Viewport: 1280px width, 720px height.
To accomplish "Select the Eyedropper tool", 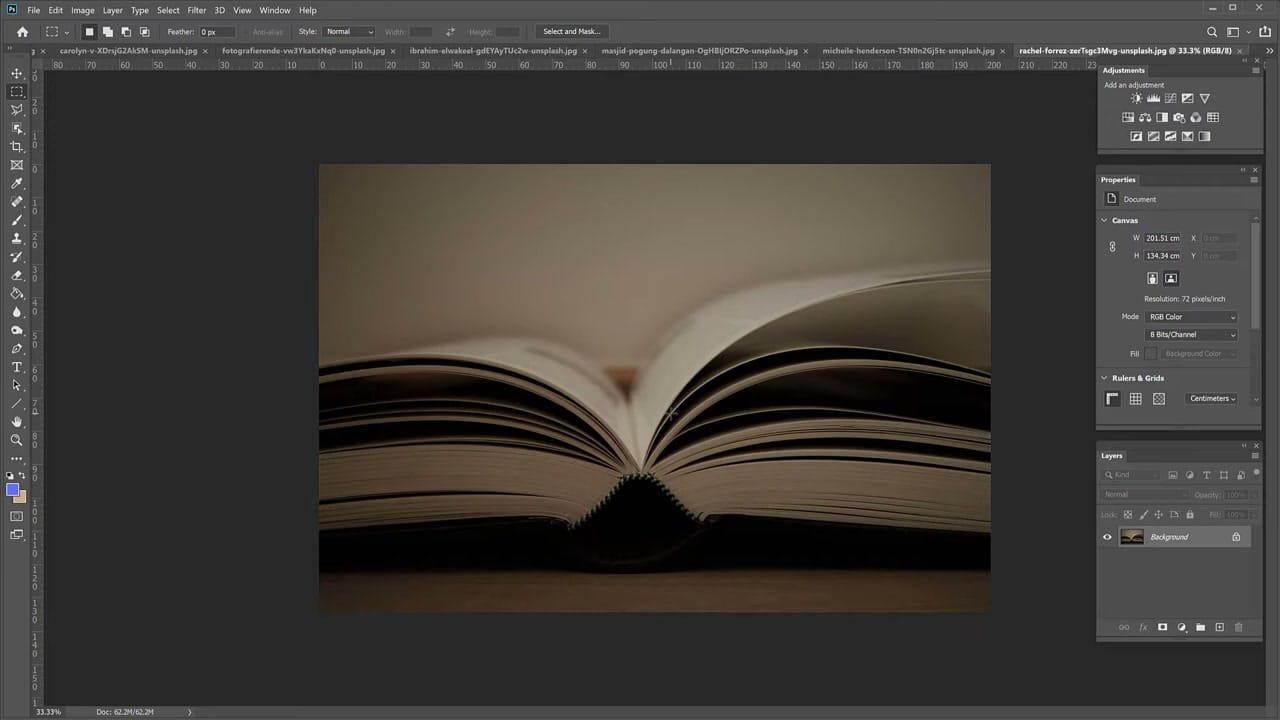I will click(16, 182).
